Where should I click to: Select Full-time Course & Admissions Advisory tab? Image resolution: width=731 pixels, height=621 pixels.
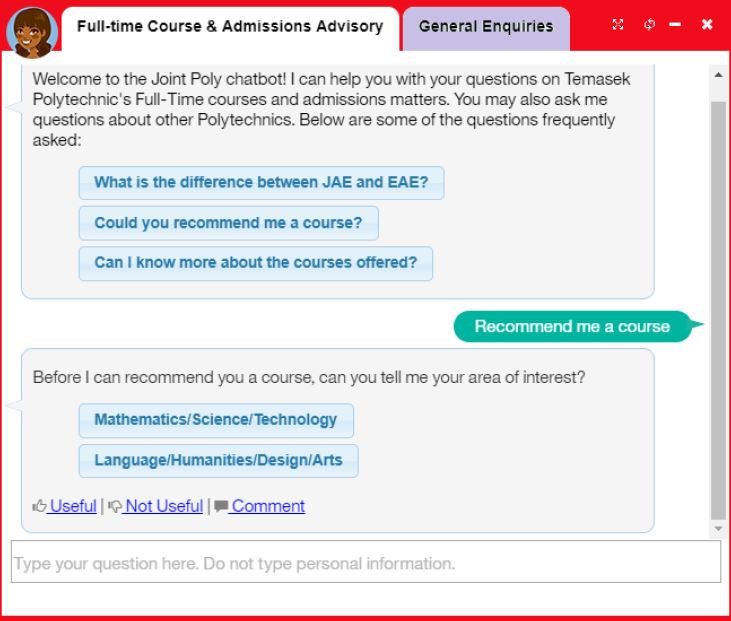tap(229, 27)
